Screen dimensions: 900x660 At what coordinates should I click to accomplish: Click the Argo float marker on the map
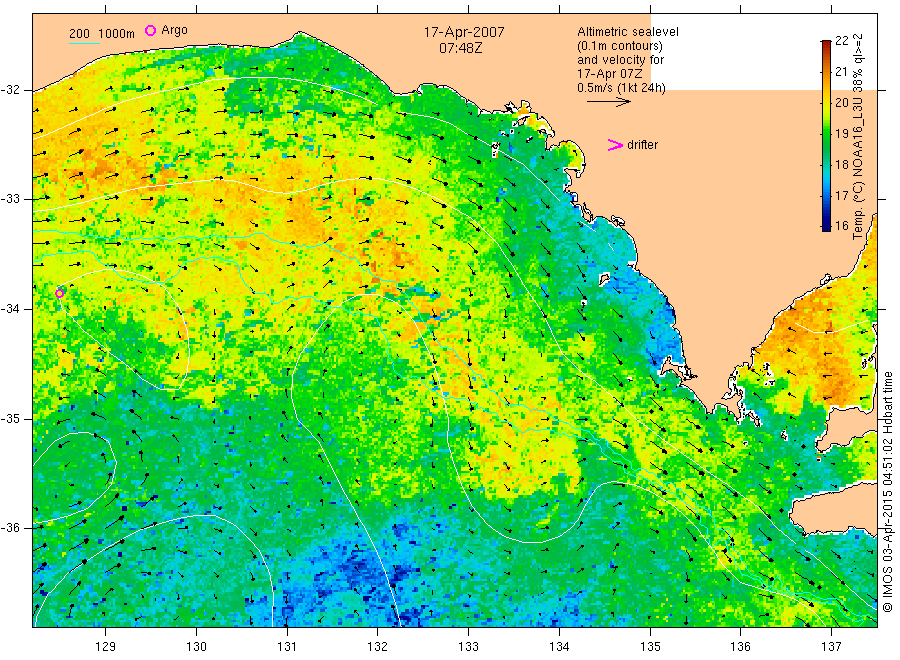click(60, 293)
